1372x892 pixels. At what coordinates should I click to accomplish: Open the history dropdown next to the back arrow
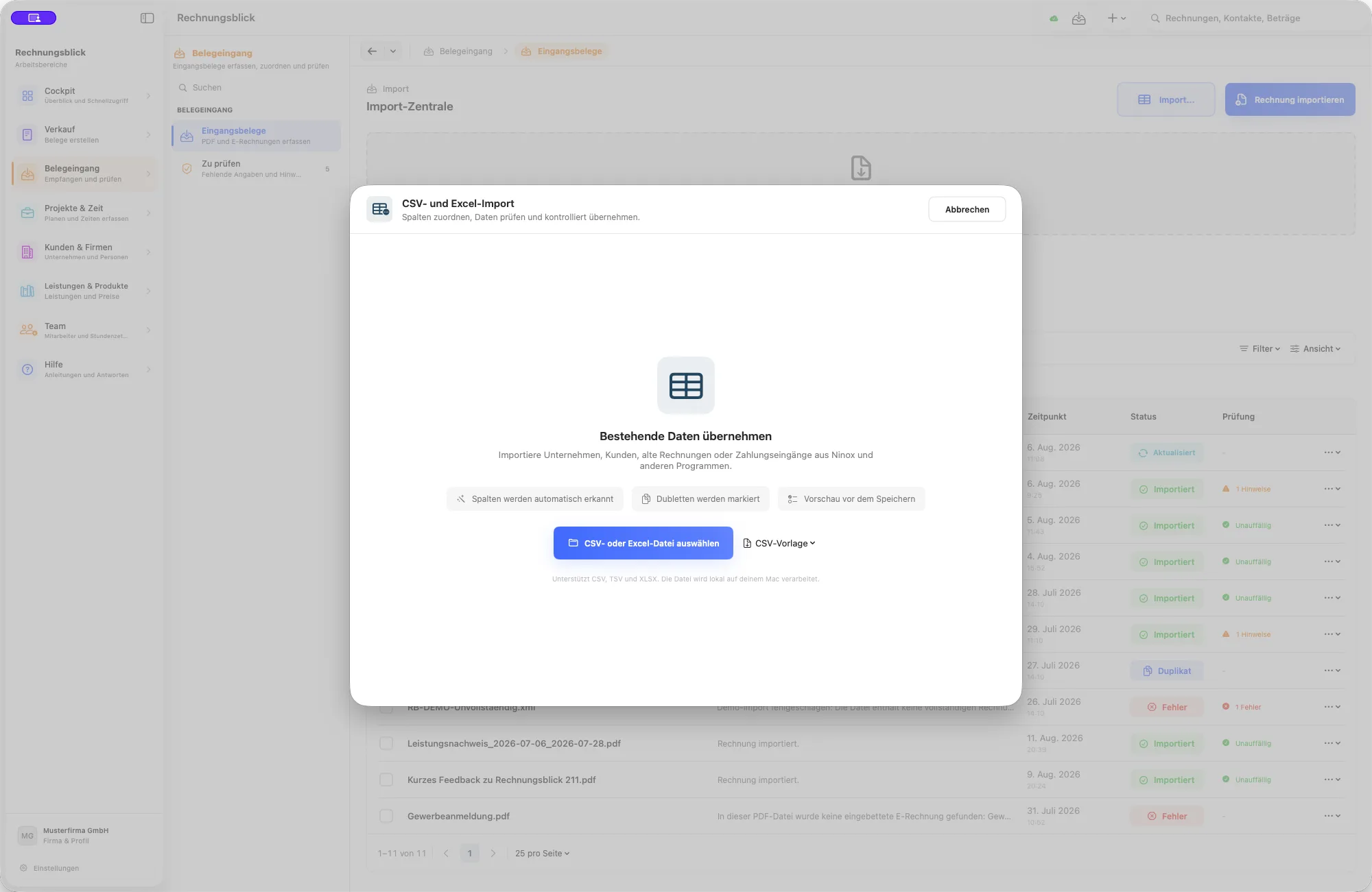393,51
